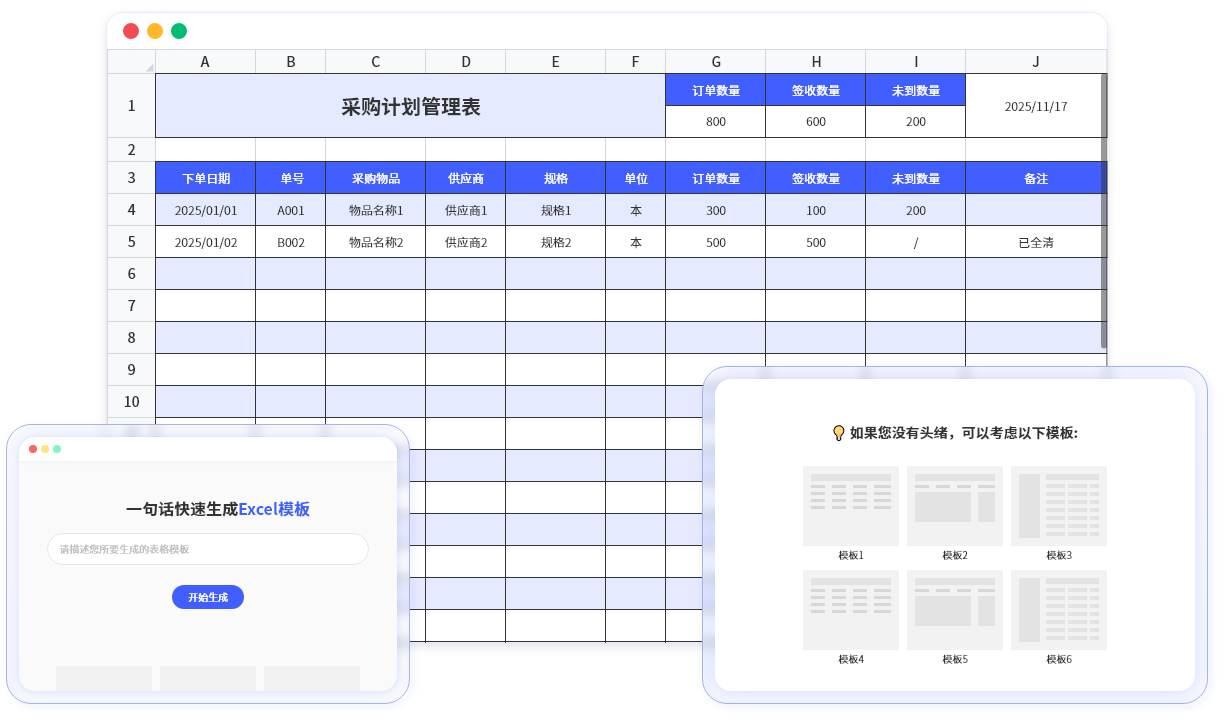This screenshot has height=721, width=1225.
Task: Select the 模板6 template preview
Action: (x=1059, y=609)
